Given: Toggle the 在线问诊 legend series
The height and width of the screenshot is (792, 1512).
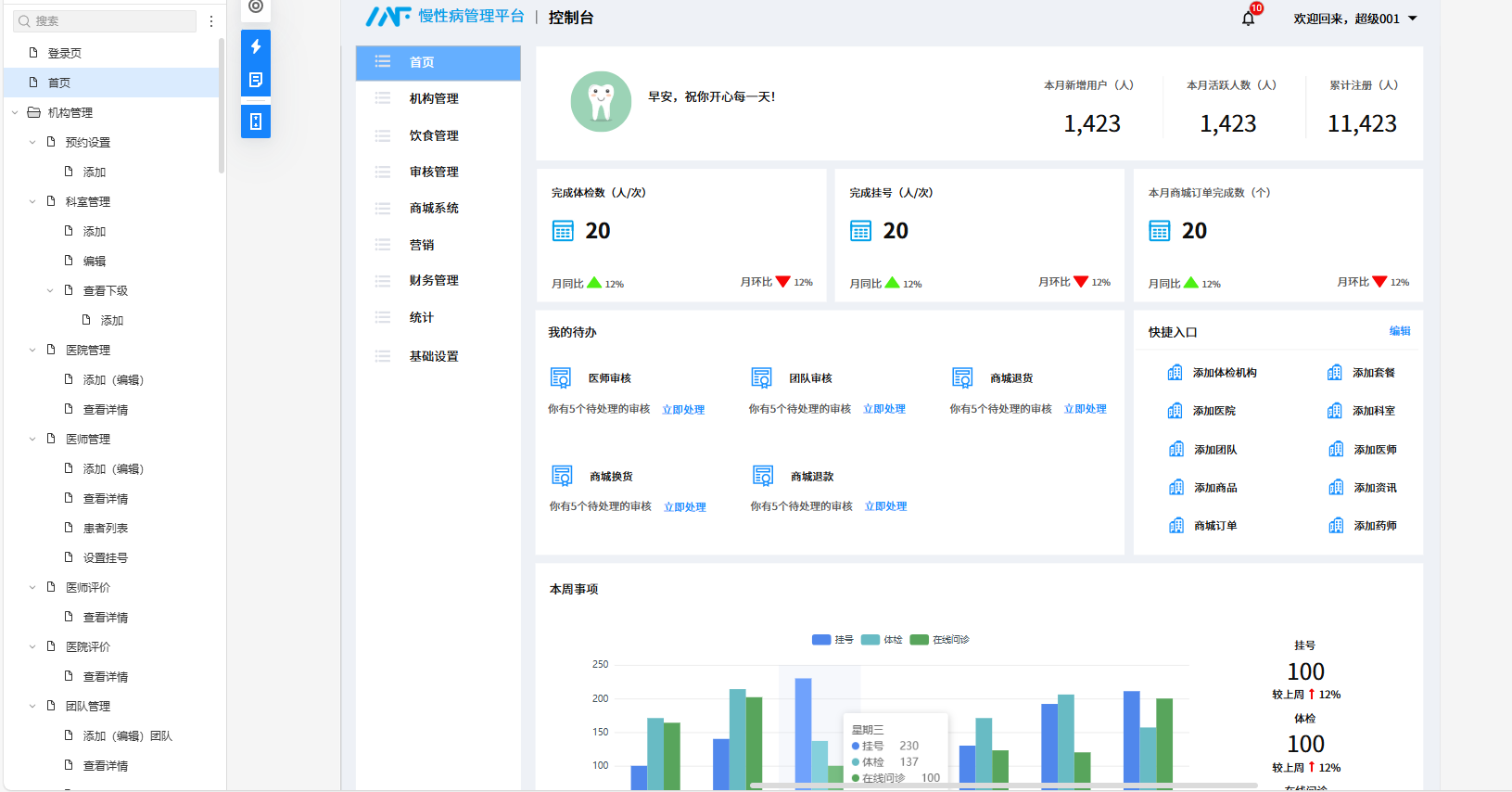Looking at the screenshot, I should (x=940, y=640).
